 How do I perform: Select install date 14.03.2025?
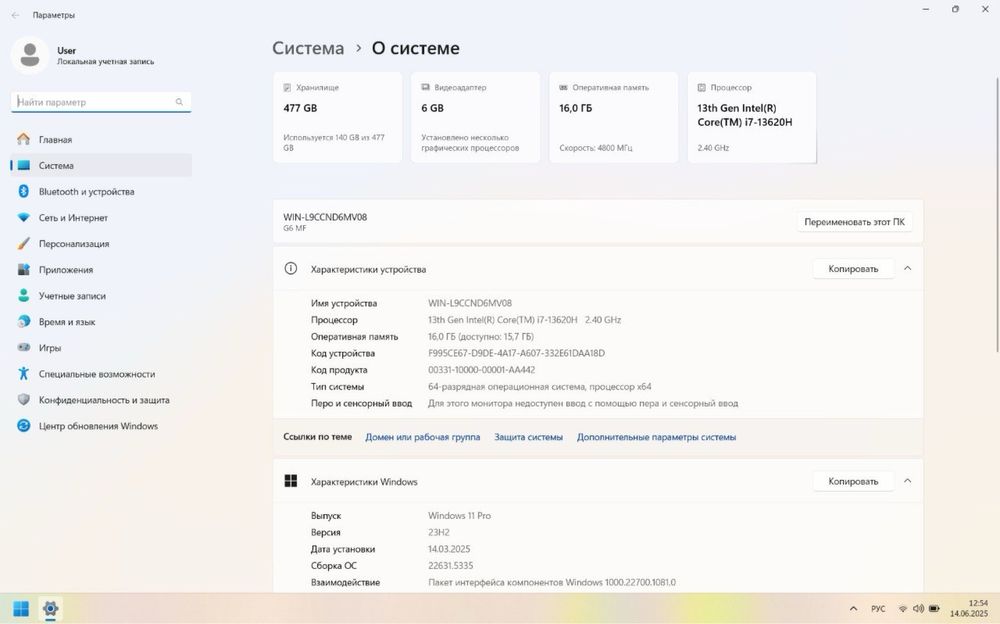pyautogui.click(x=449, y=549)
